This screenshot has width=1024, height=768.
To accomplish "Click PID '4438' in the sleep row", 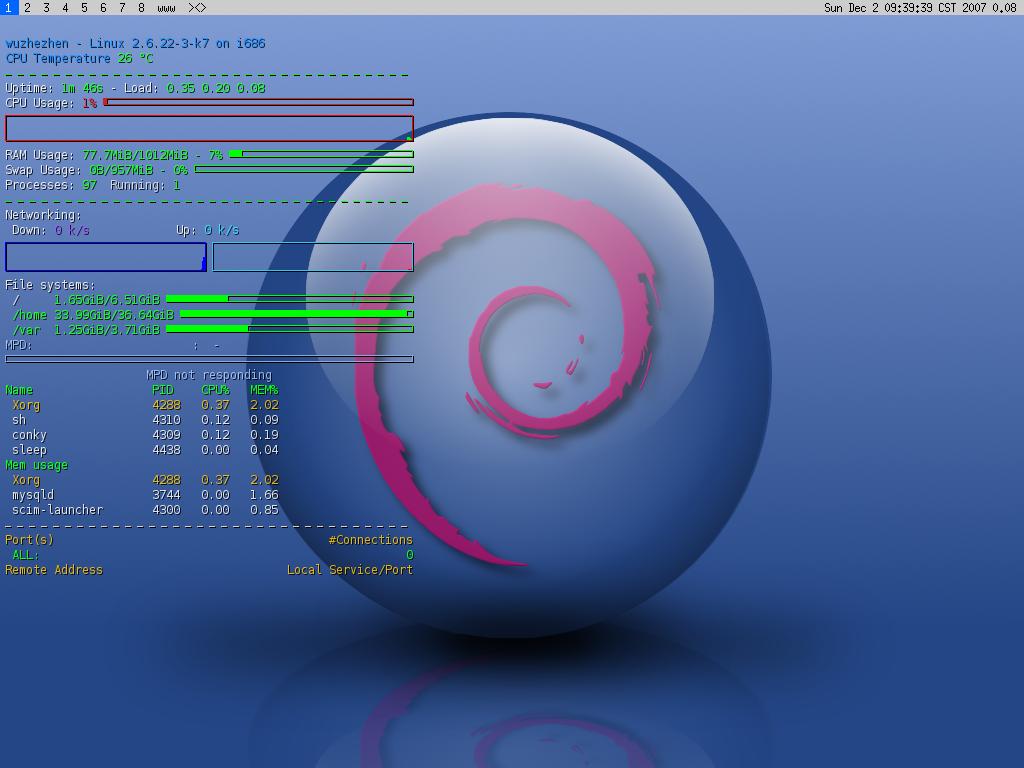I will (x=167, y=450).
